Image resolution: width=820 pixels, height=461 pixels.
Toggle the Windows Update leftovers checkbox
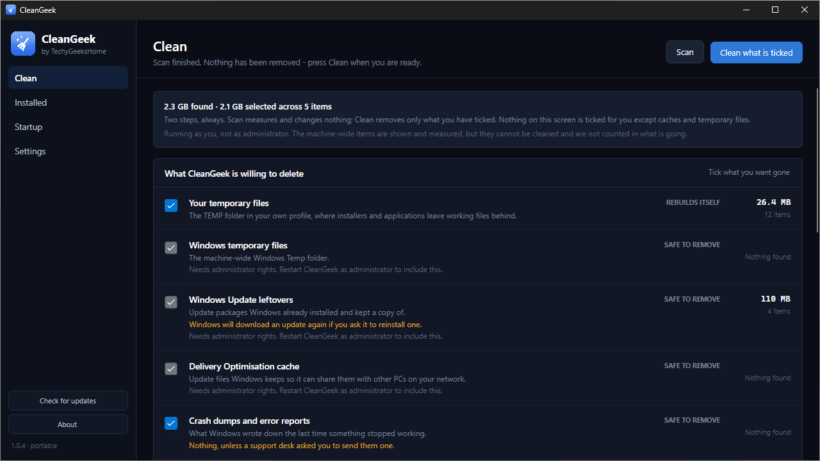click(171, 302)
